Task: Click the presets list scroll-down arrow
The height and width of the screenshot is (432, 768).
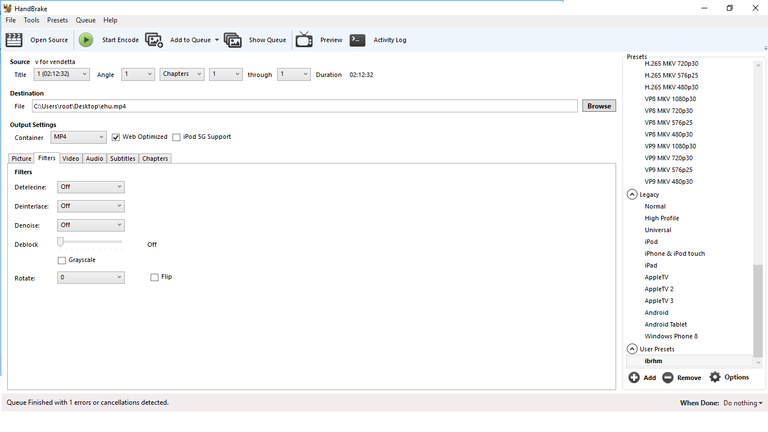Action: pos(758,362)
